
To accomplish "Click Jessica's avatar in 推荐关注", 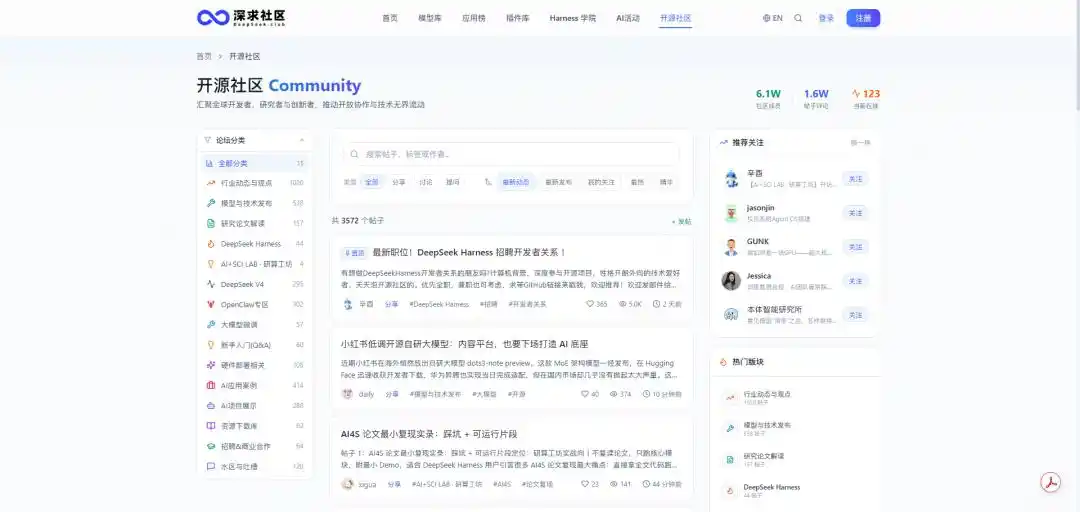I will coord(731,280).
